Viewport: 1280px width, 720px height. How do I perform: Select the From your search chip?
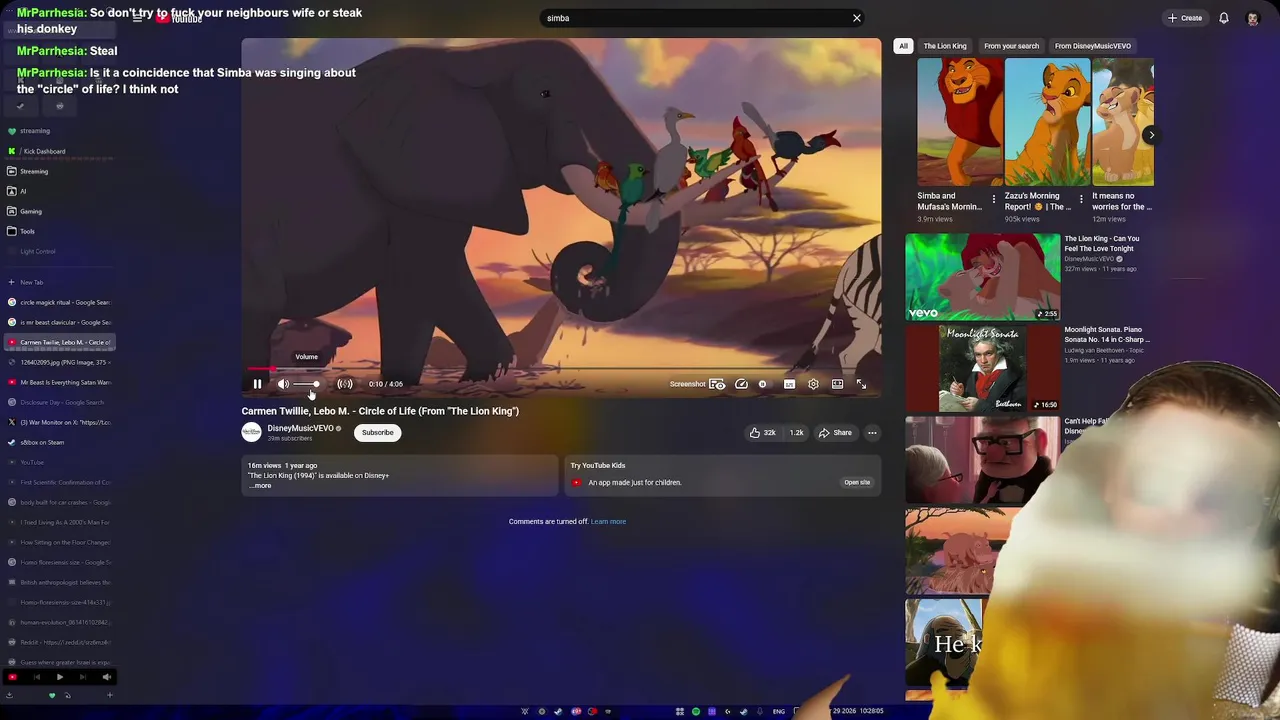pos(1011,46)
